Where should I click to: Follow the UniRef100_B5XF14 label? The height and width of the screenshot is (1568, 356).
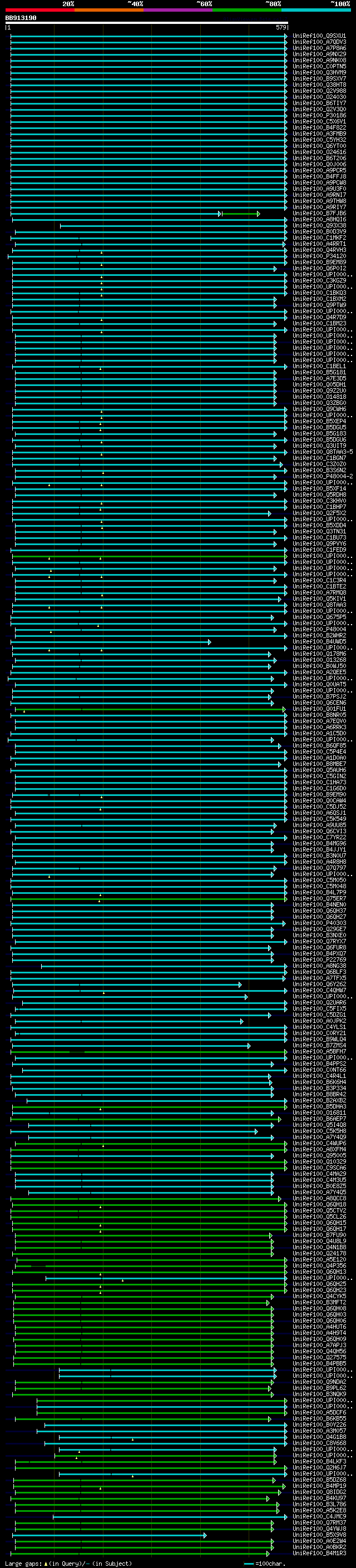[x=319, y=489]
